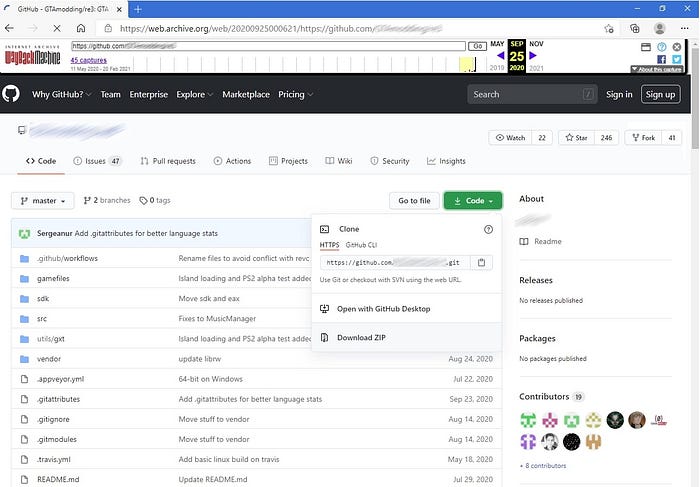Switch to the Issues tab
Image resolution: width=700 pixels, height=487 pixels.
click(x=97, y=161)
